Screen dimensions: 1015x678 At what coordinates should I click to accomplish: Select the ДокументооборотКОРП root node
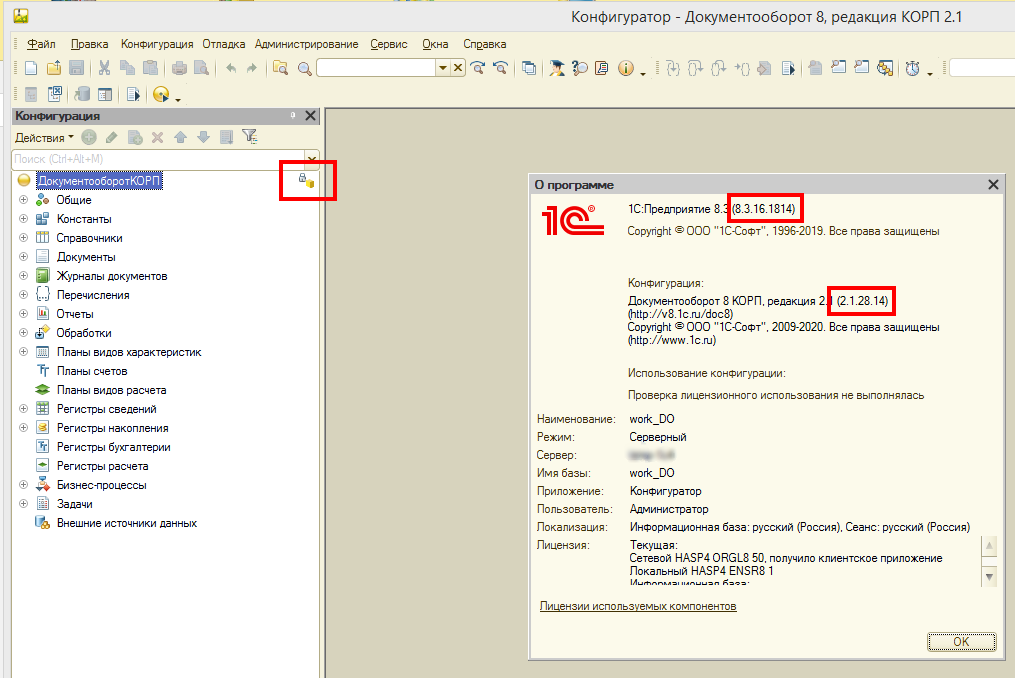[x=100, y=181]
